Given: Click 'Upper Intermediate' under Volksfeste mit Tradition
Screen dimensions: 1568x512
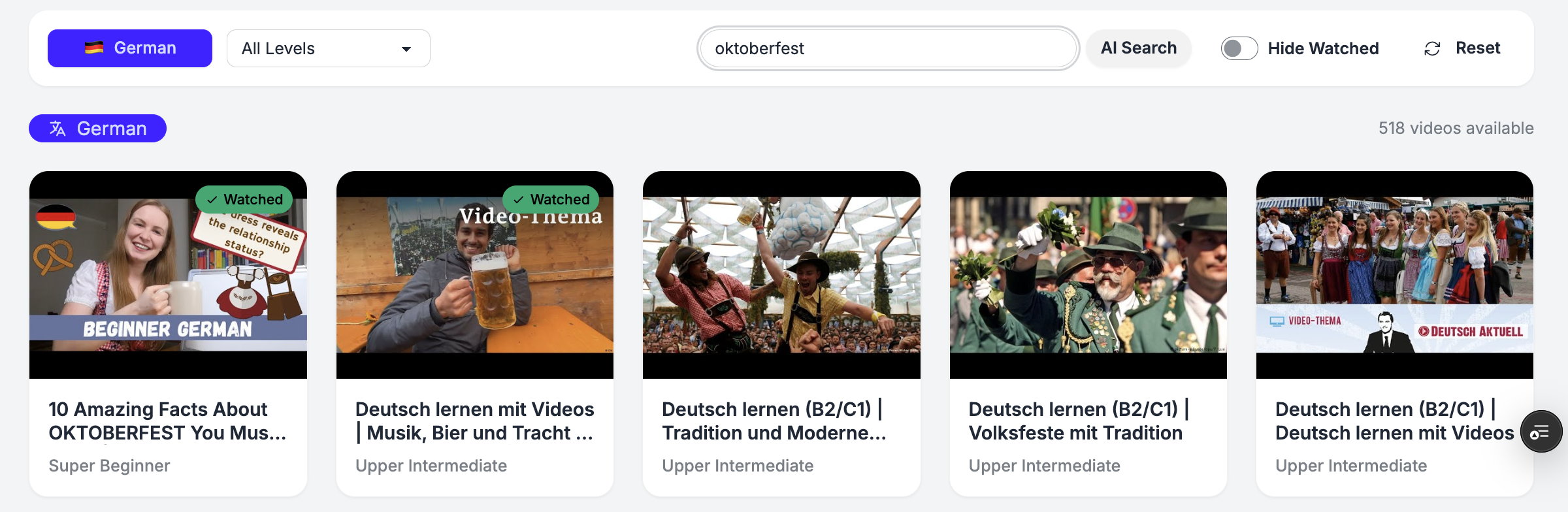Looking at the screenshot, I should click(x=1045, y=466).
